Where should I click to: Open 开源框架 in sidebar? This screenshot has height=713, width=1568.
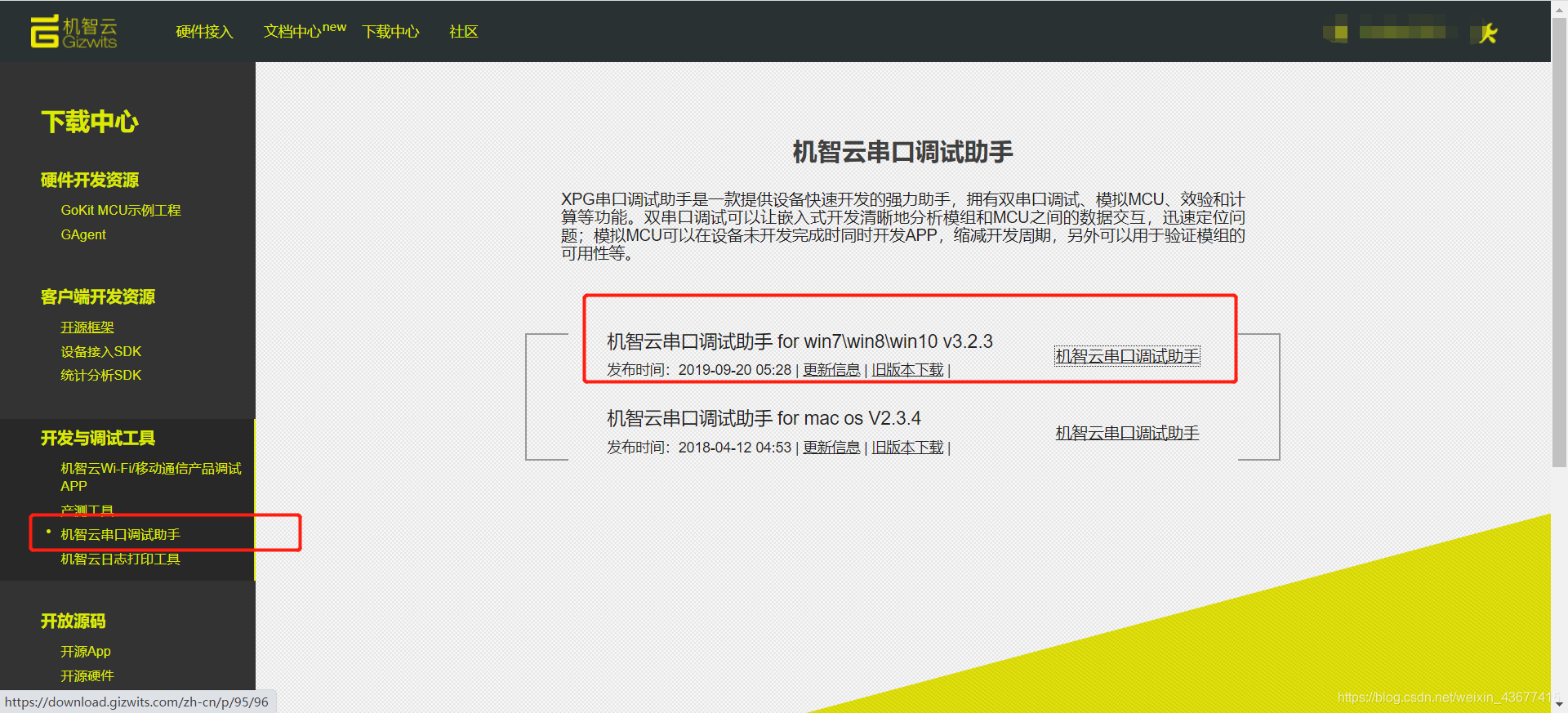click(87, 328)
